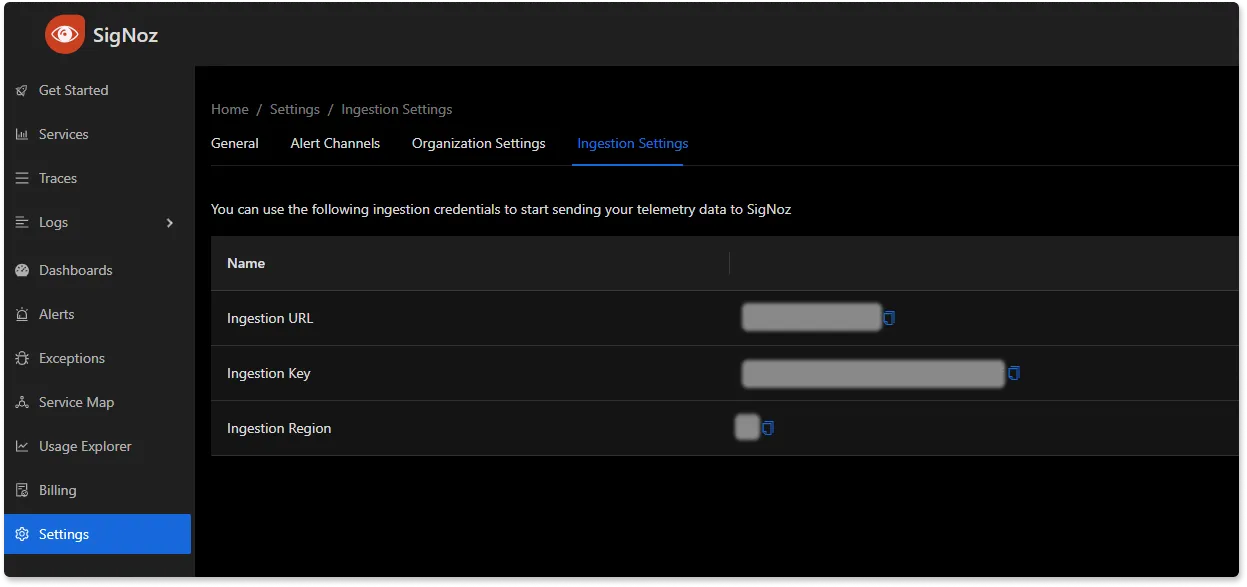Go to Alerts in the sidebar
1247x587 pixels.
[98, 314]
